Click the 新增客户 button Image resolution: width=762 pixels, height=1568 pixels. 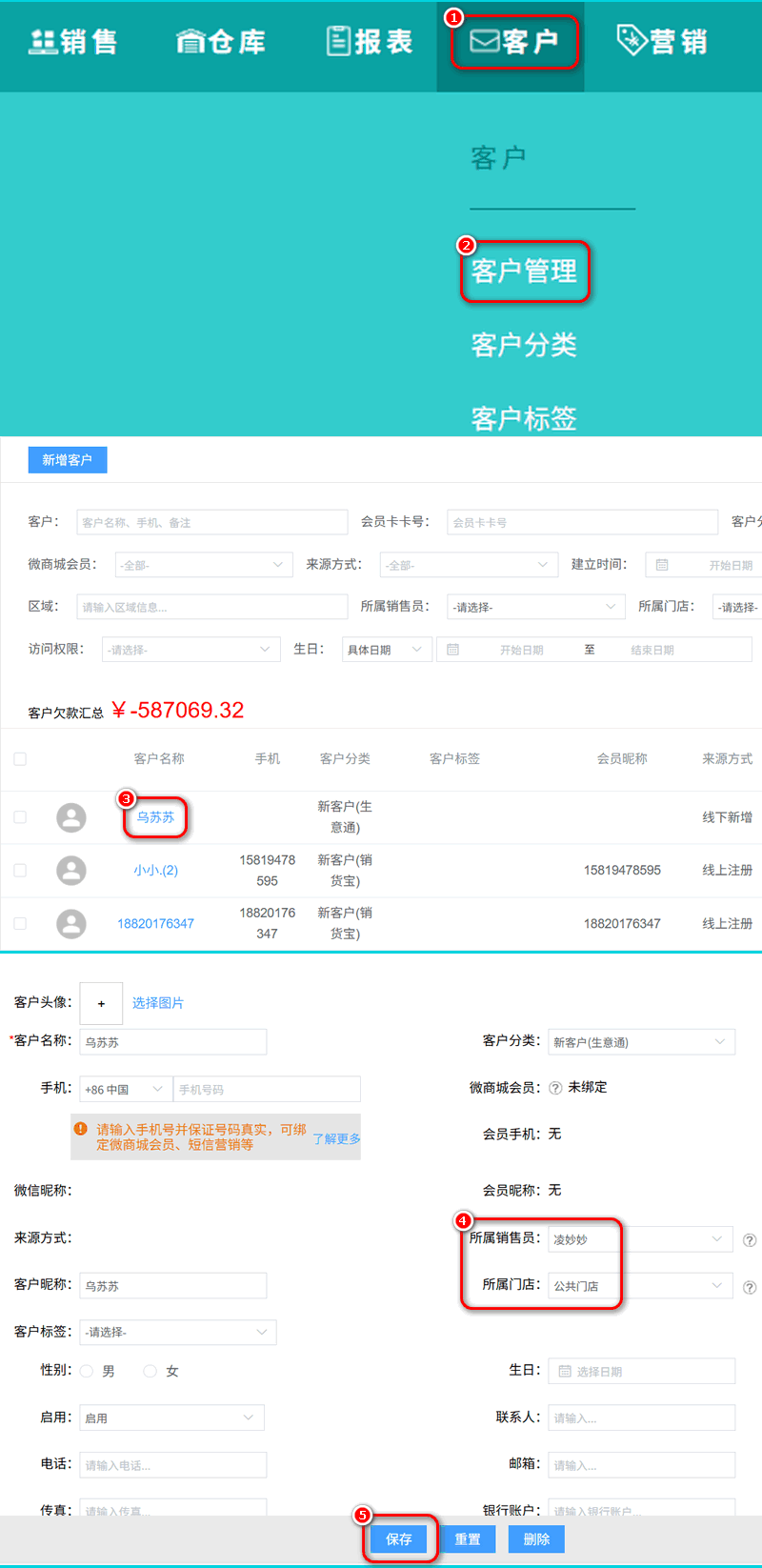point(68,460)
